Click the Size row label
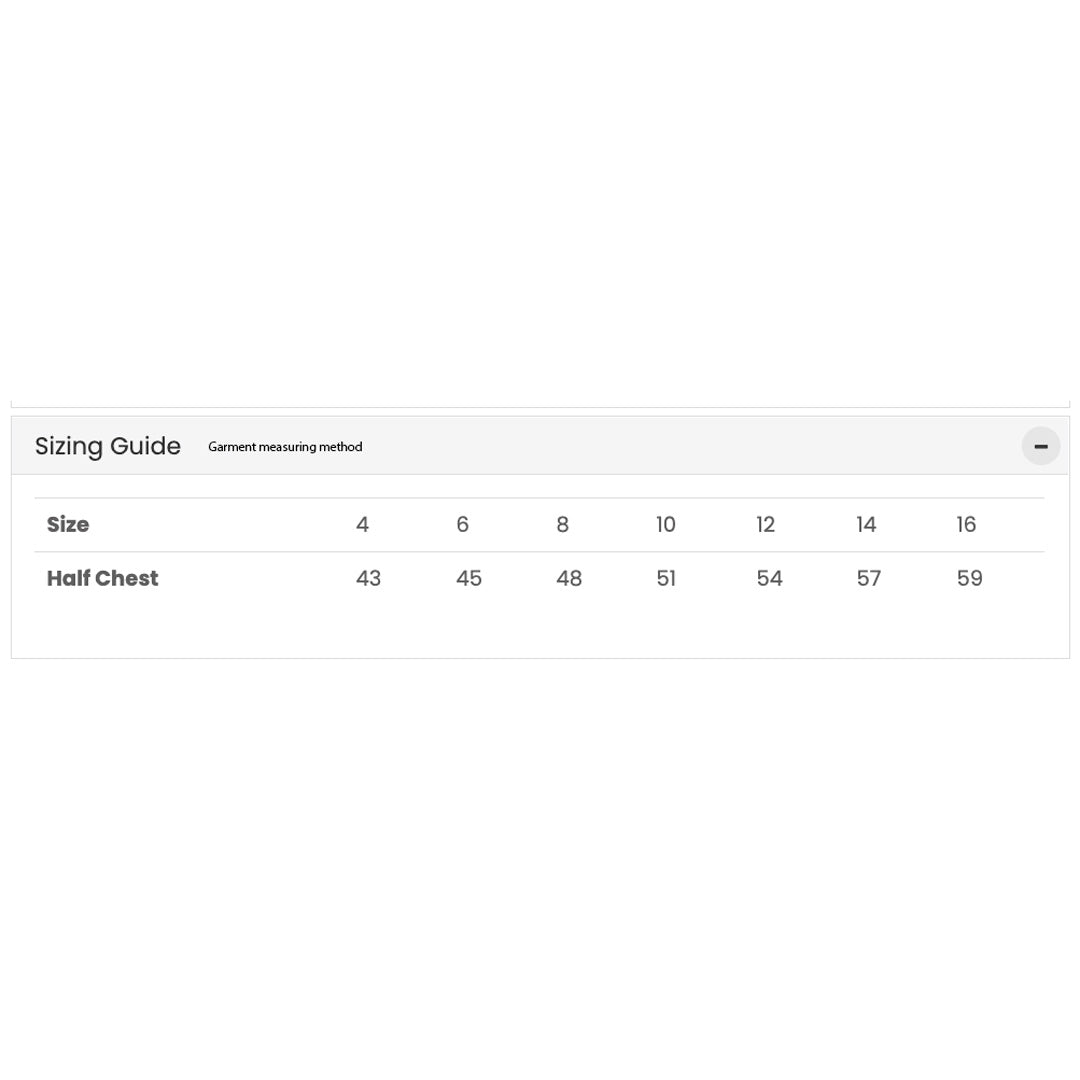This screenshot has height=1080, width=1080. tap(68, 525)
